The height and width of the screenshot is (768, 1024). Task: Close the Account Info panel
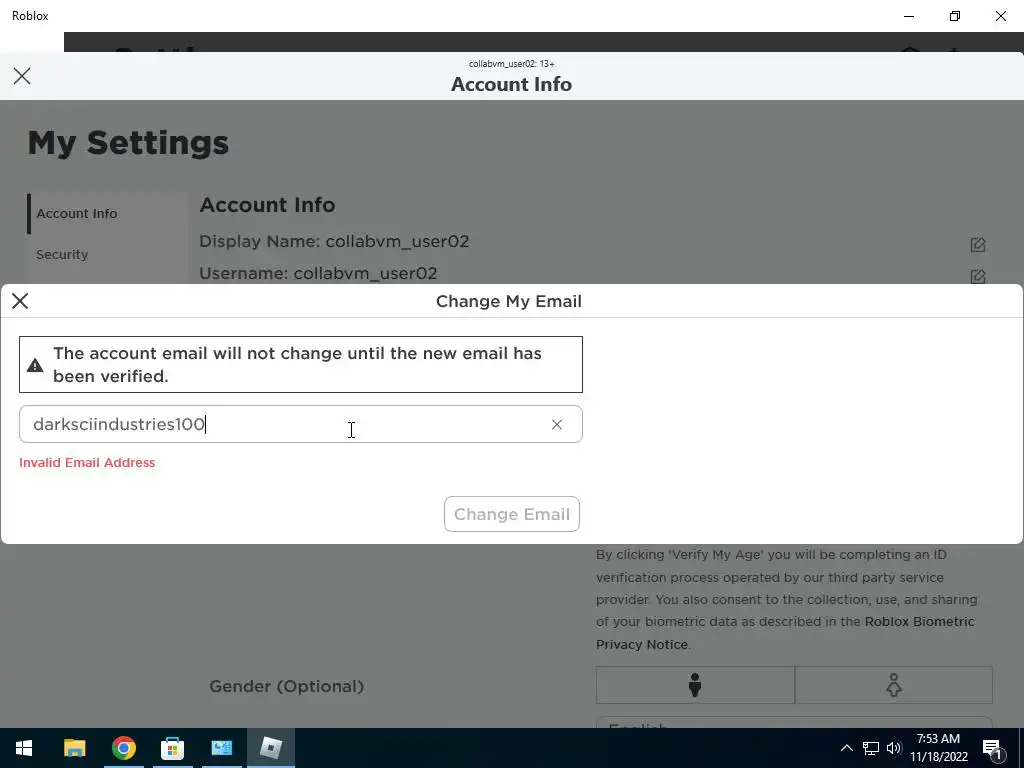22,76
